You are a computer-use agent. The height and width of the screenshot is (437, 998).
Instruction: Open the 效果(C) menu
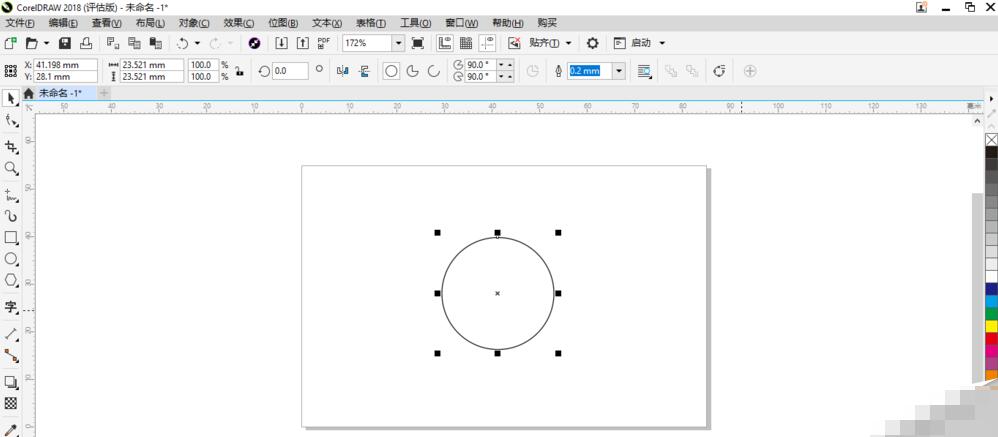[x=238, y=23]
